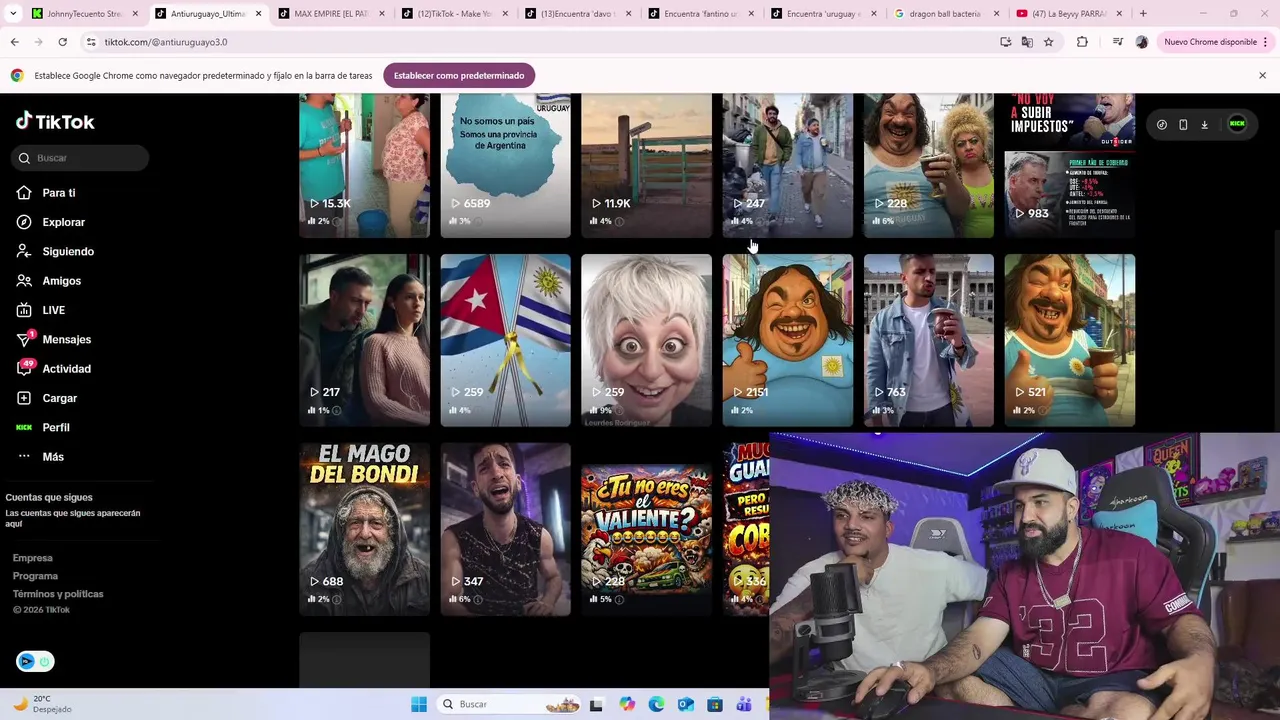The width and height of the screenshot is (1280, 720).
Task: Open the video with 763 views
Action: (x=929, y=340)
